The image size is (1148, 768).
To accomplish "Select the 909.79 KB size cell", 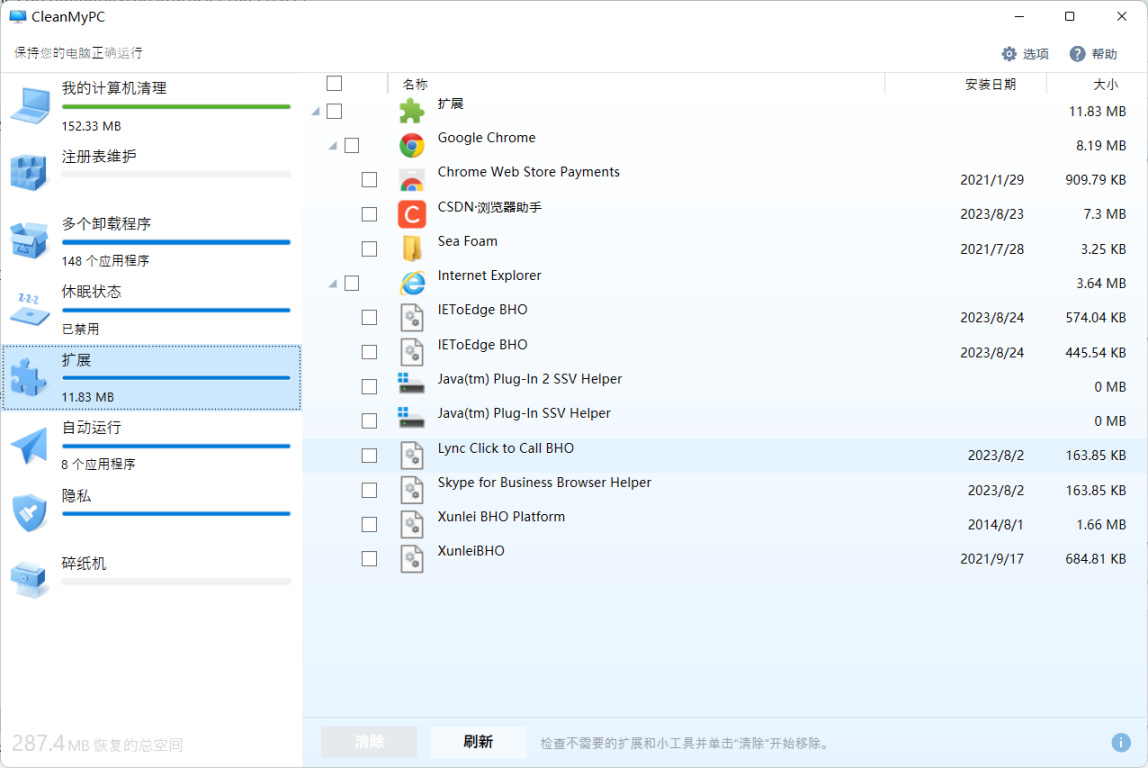I will tap(1095, 180).
